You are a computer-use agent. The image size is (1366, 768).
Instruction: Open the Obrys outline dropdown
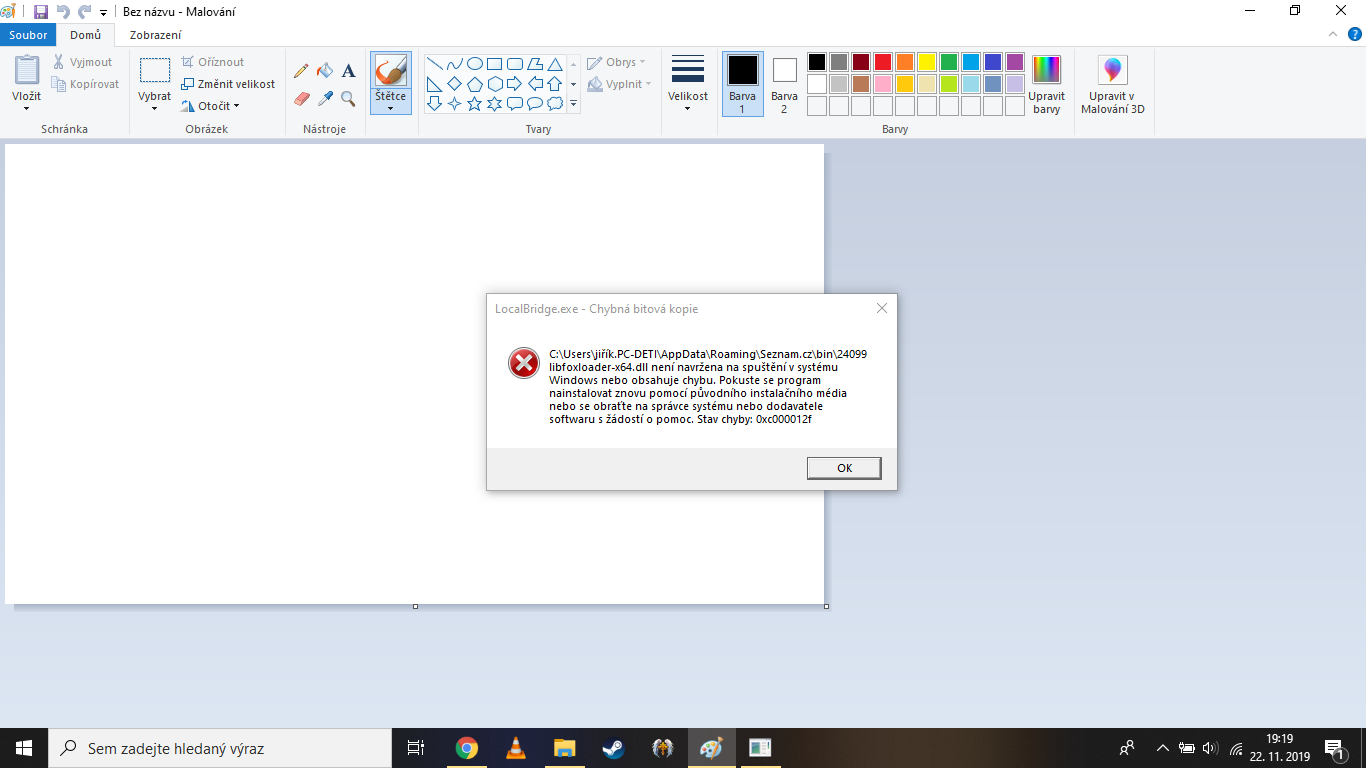pos(616,62)
